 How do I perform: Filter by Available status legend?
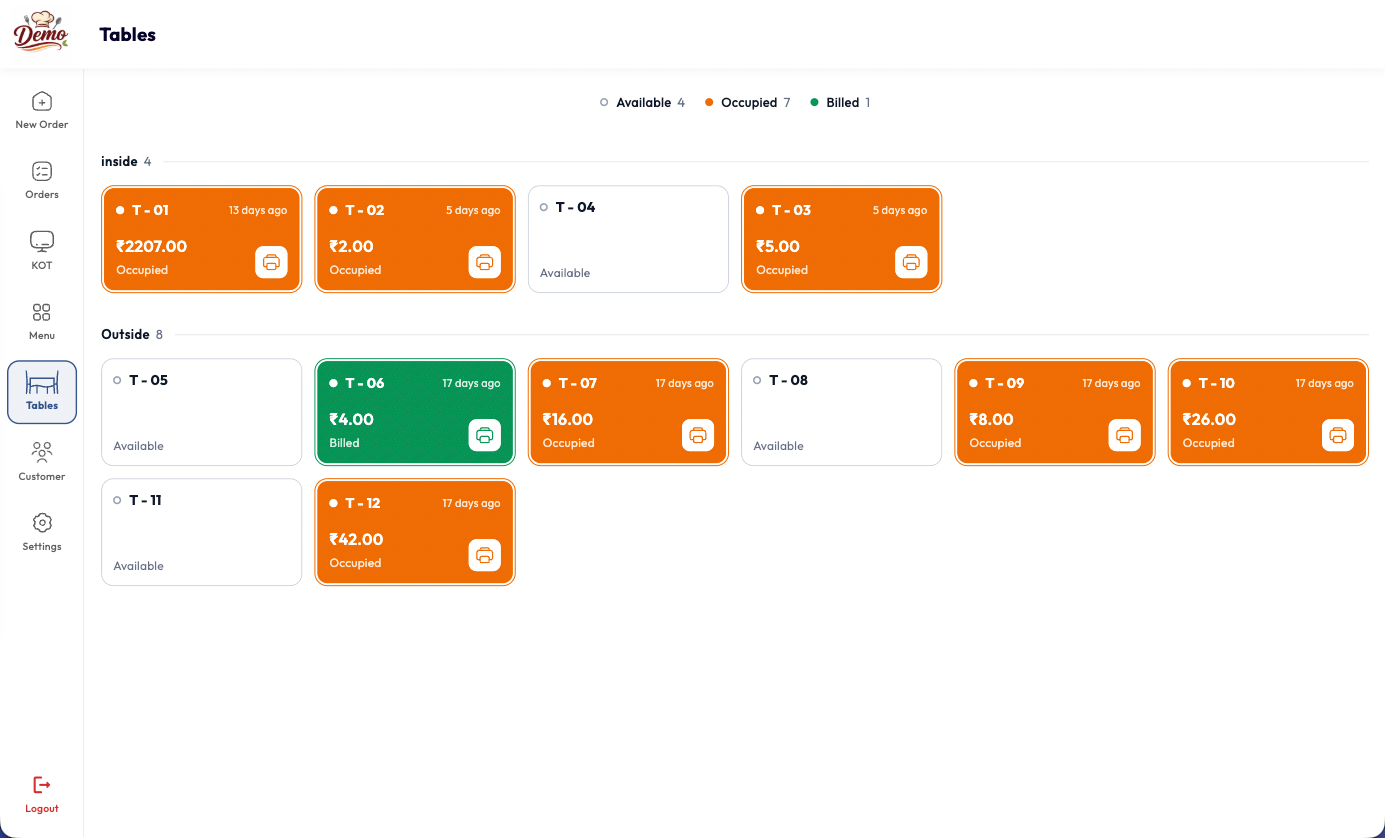coord(642,103)
